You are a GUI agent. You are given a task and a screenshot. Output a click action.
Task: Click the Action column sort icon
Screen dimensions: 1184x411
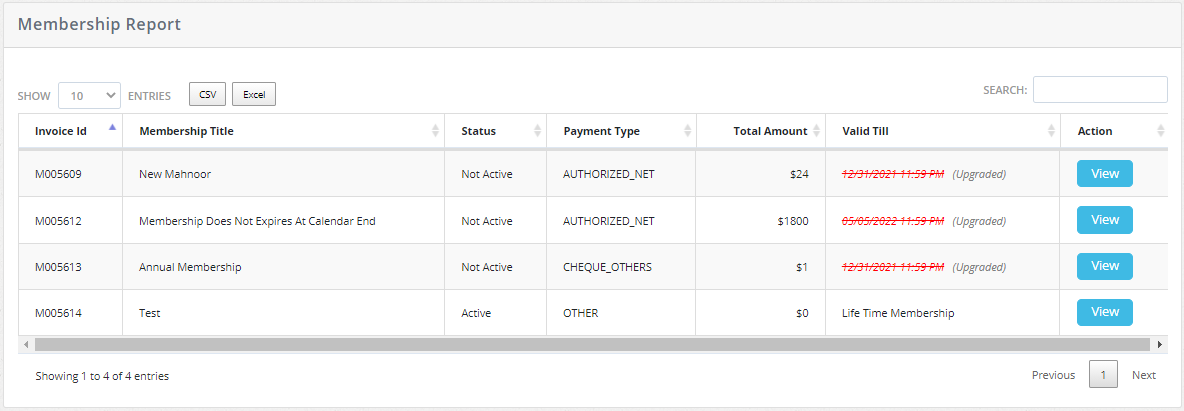click(1160, 131)
